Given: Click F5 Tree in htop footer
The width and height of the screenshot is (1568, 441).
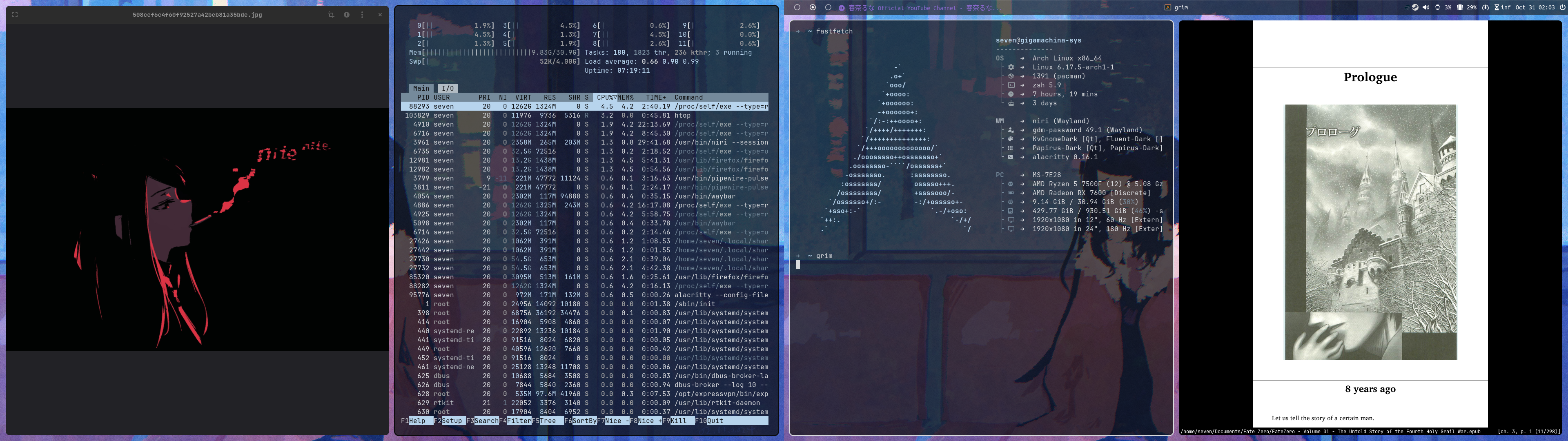Looking at the screenshot, I should pyautogui.click(x=547, y=421).
